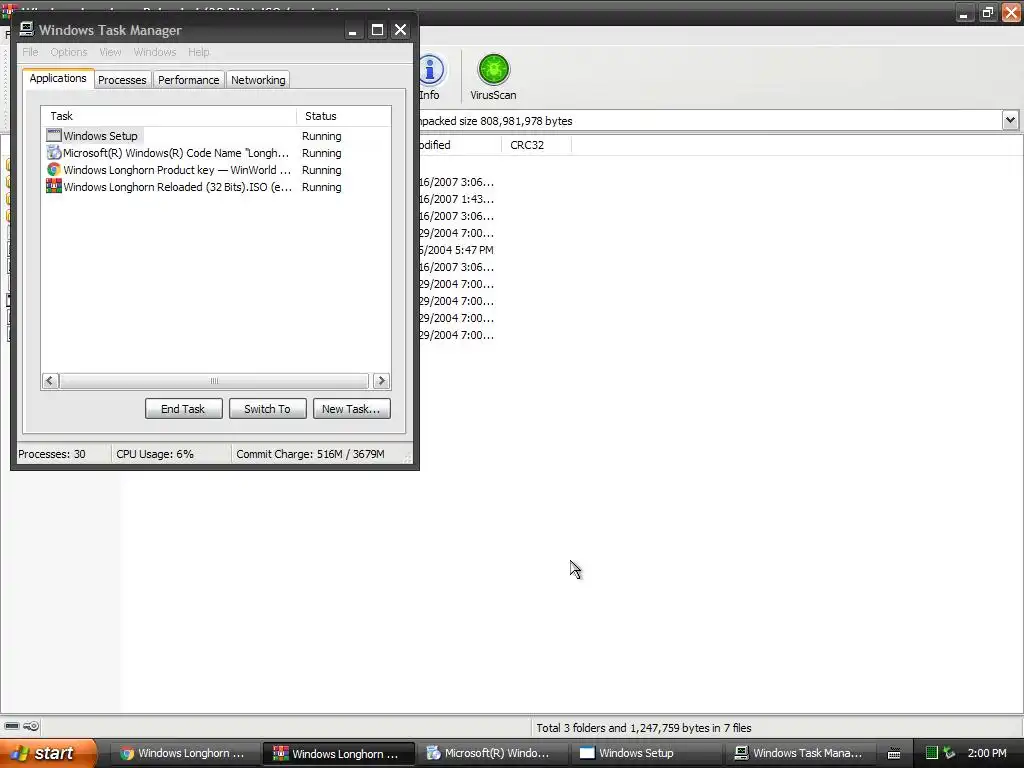Switch to the Processes tab
The image size is (1024, 768).
(122, 80)
